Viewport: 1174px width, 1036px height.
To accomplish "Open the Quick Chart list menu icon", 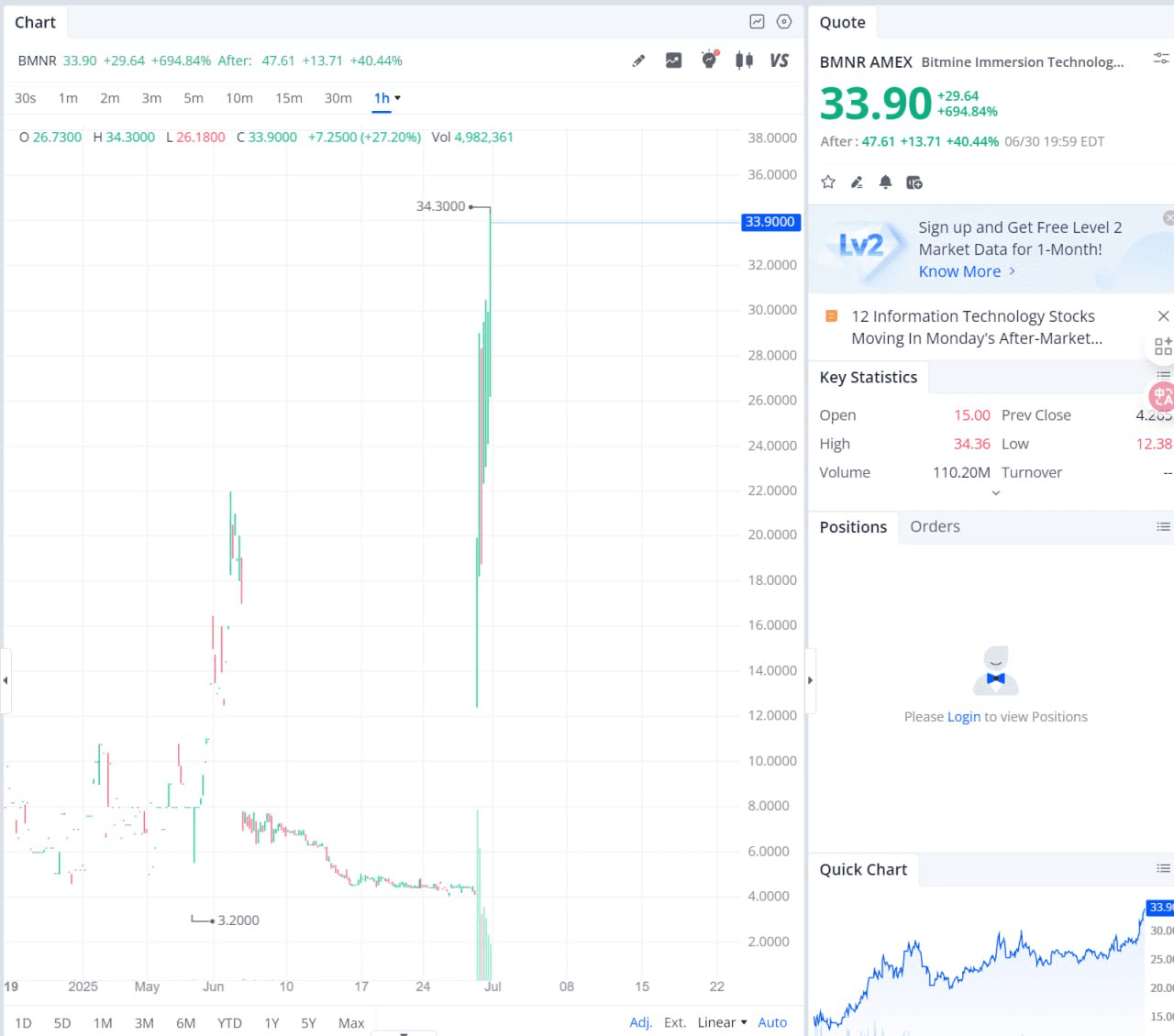I will pos(1163,868).
